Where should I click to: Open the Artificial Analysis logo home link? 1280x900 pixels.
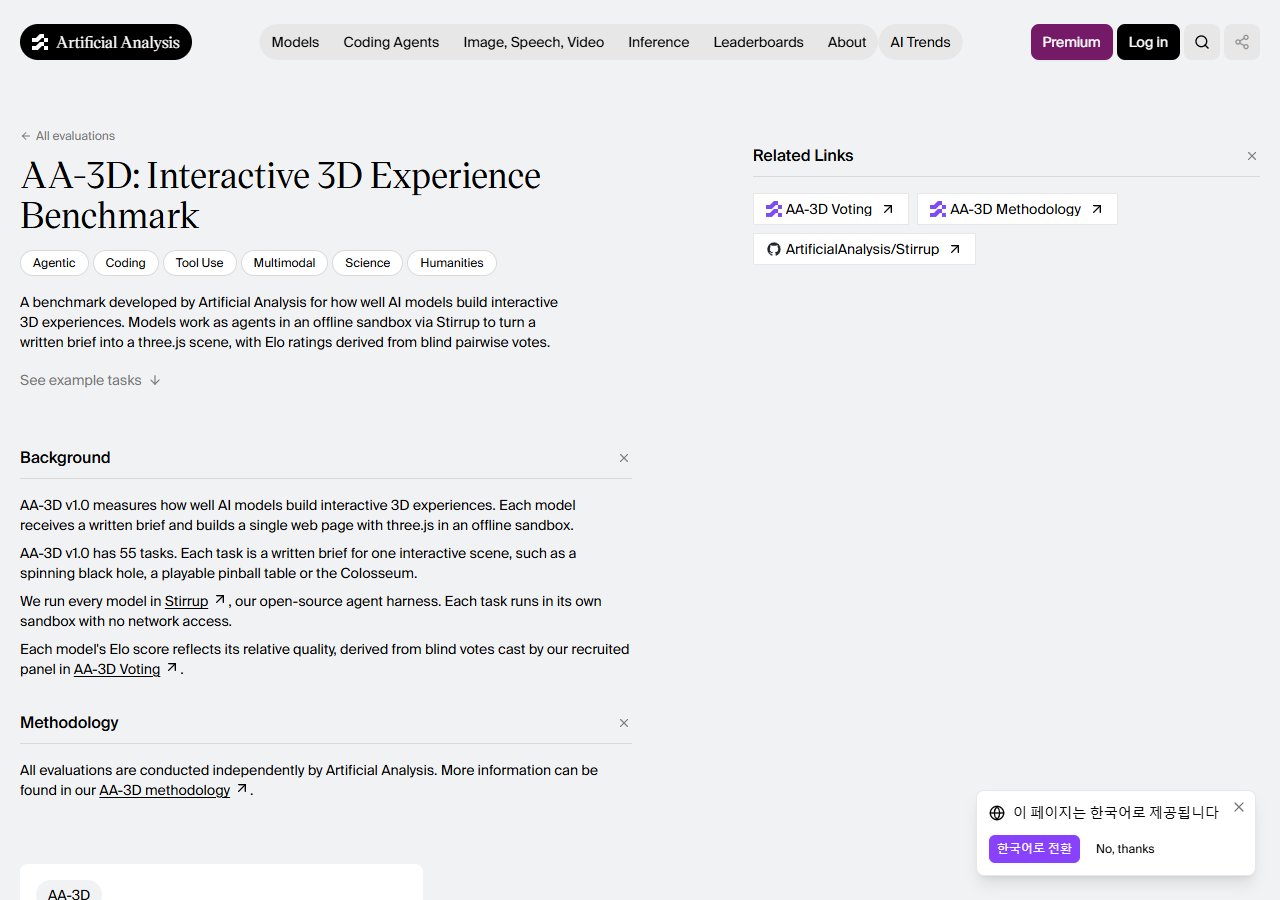(x=106, y=42)
